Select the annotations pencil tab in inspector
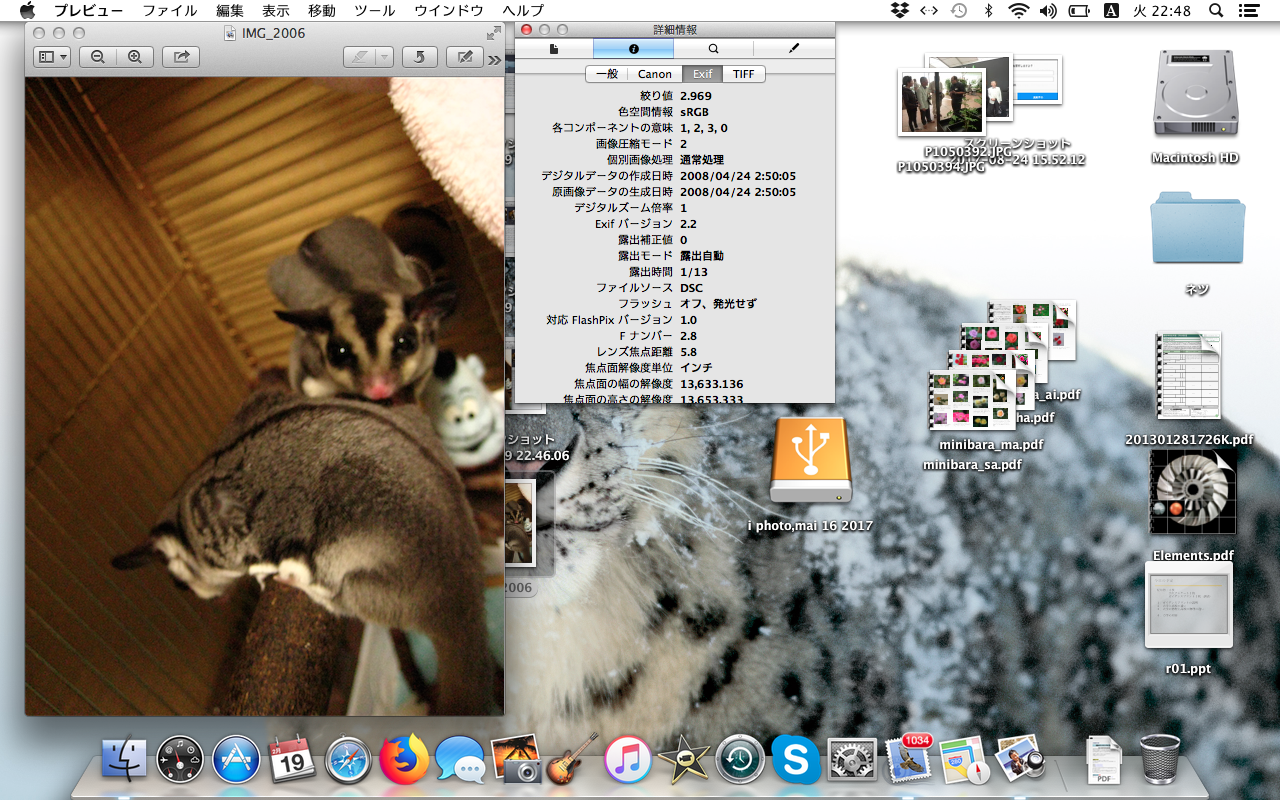This screenshot has height=800, width=1280. point(794,48)
